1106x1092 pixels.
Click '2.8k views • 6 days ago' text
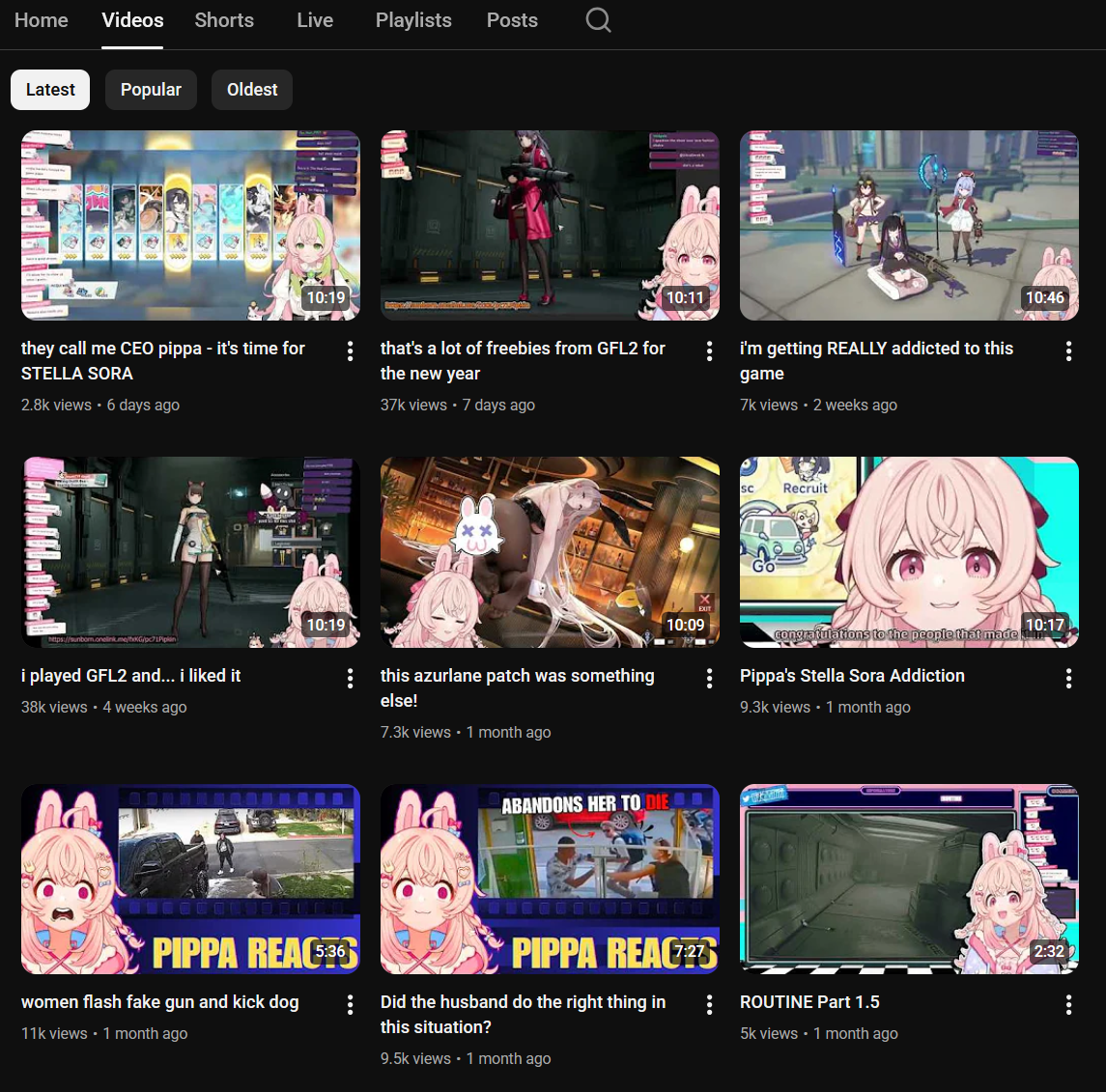coord(100,405)
